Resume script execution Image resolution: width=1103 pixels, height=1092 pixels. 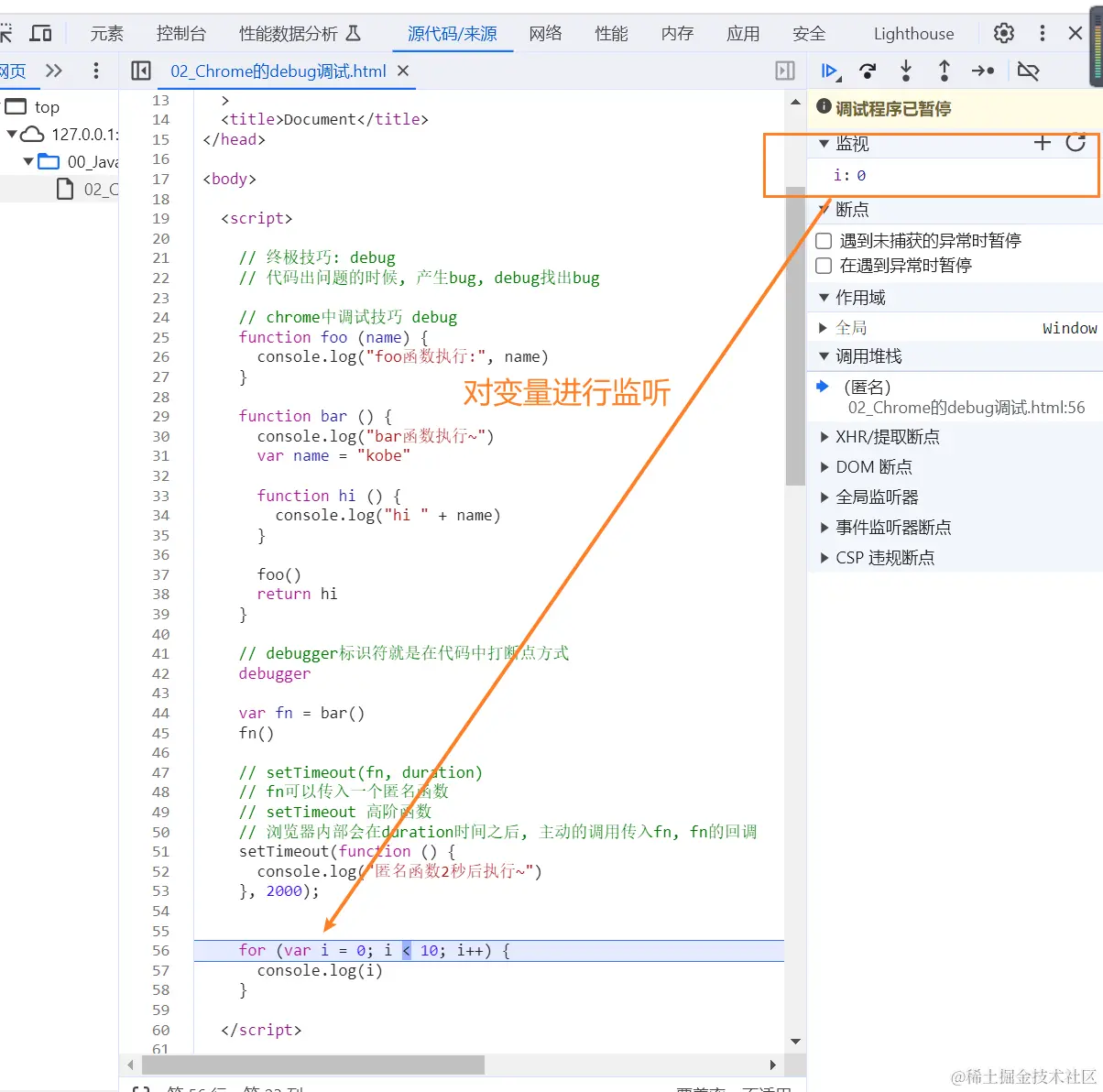click(x=830, y=71)
